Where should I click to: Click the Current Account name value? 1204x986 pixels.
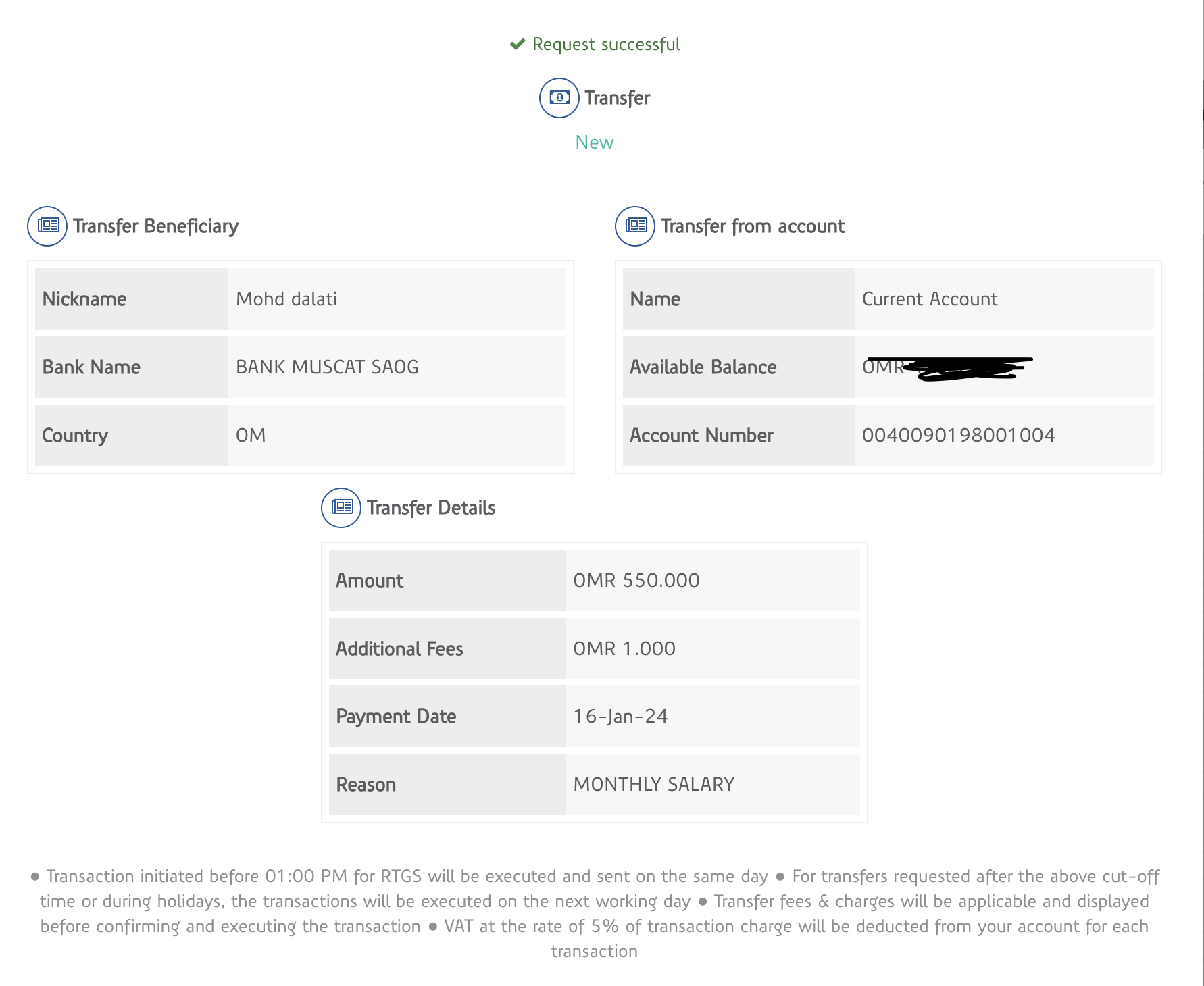(x=930, y=299)
